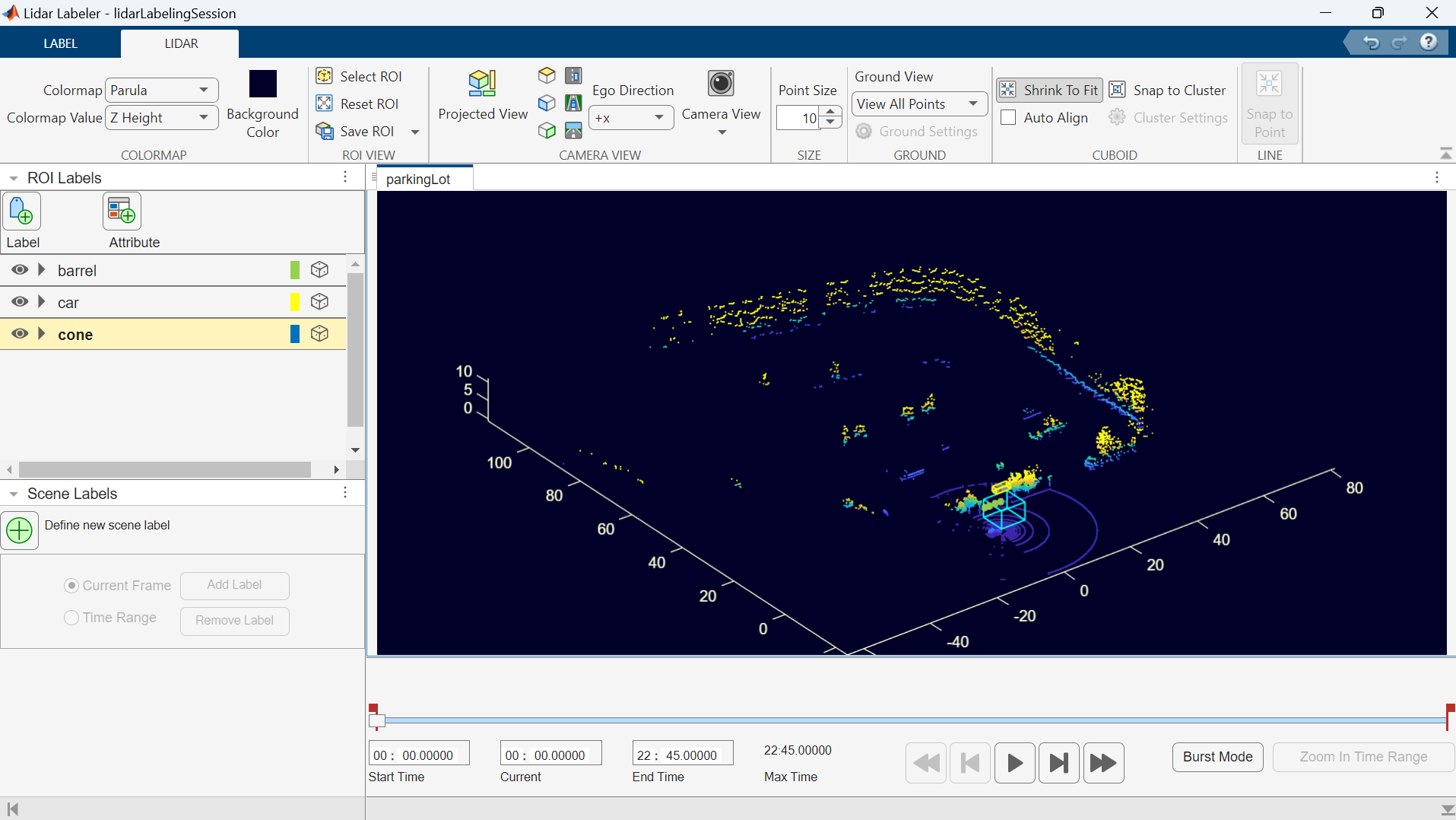Image resolution: width=1456 pixels, height=820 pixels.
Task: Increase Point Size with up stepper
Action: (832, 112)
